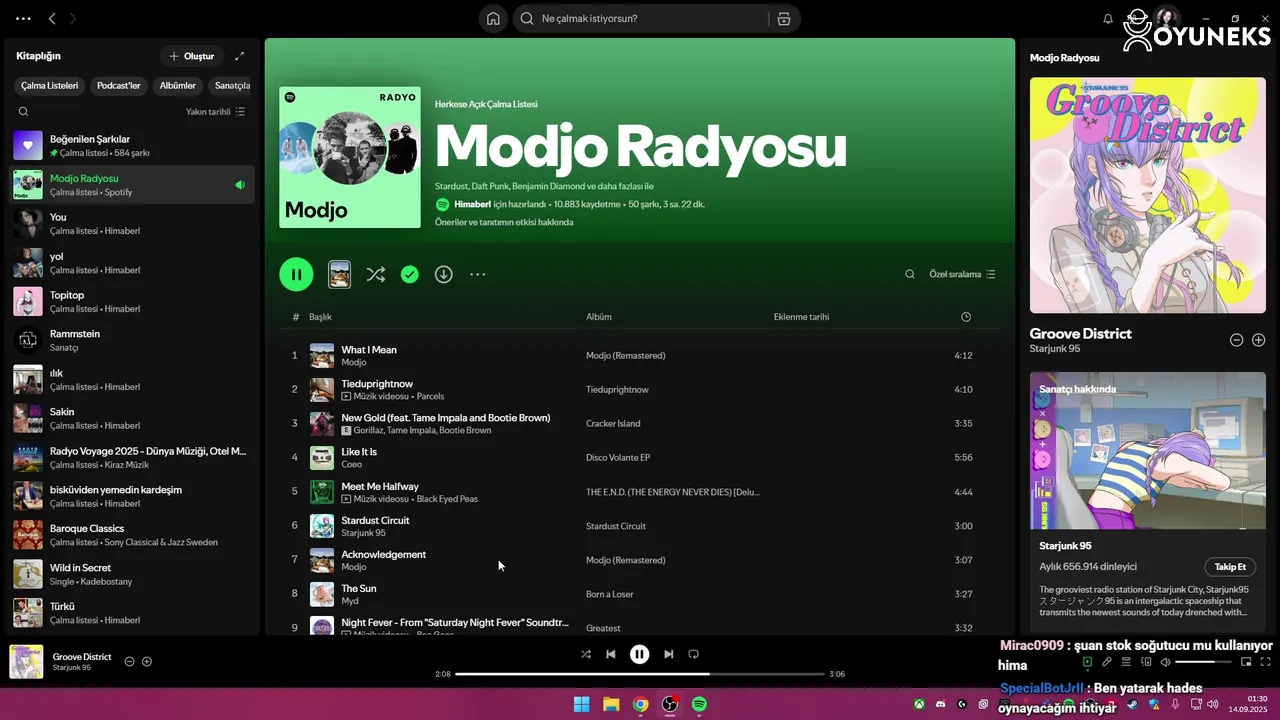Toggle shuffle in the bottom player bar
The image size is (1280, 720).
pyautogui.click(x=586, y=654)
